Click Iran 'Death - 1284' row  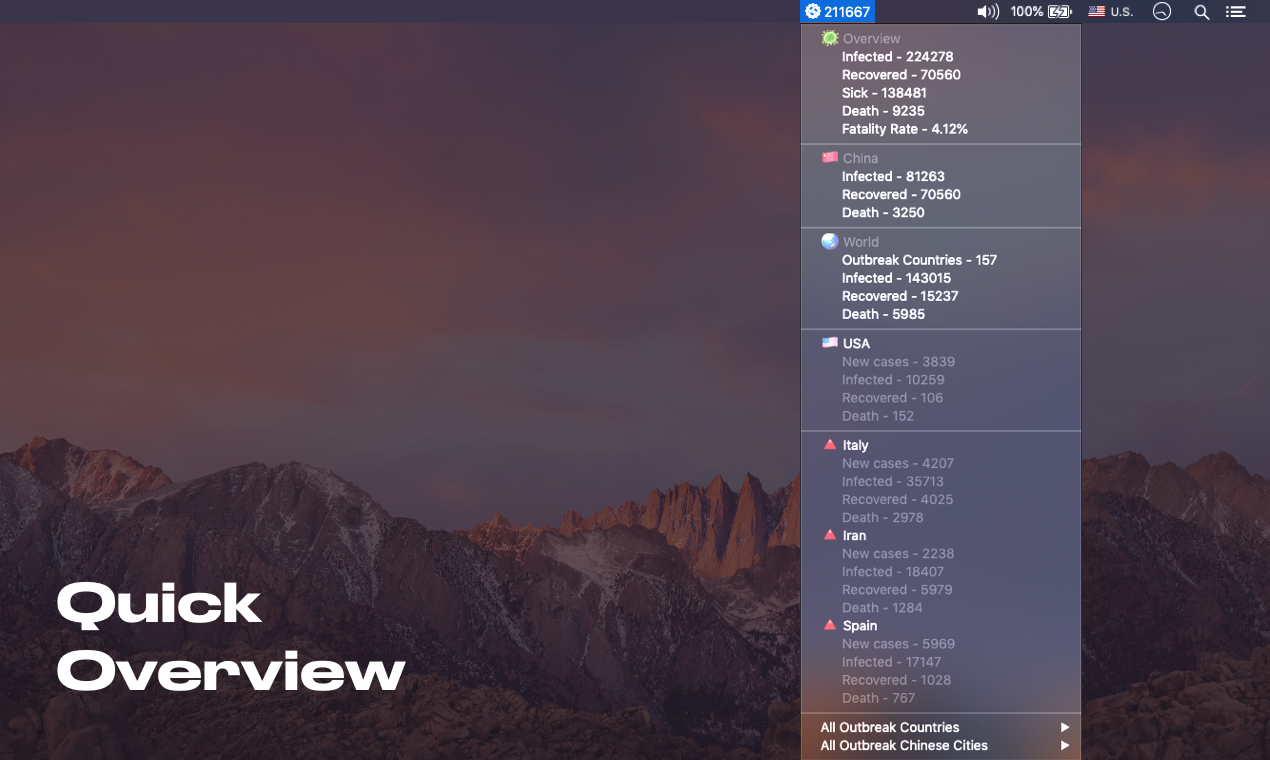(x=941, y=607)
